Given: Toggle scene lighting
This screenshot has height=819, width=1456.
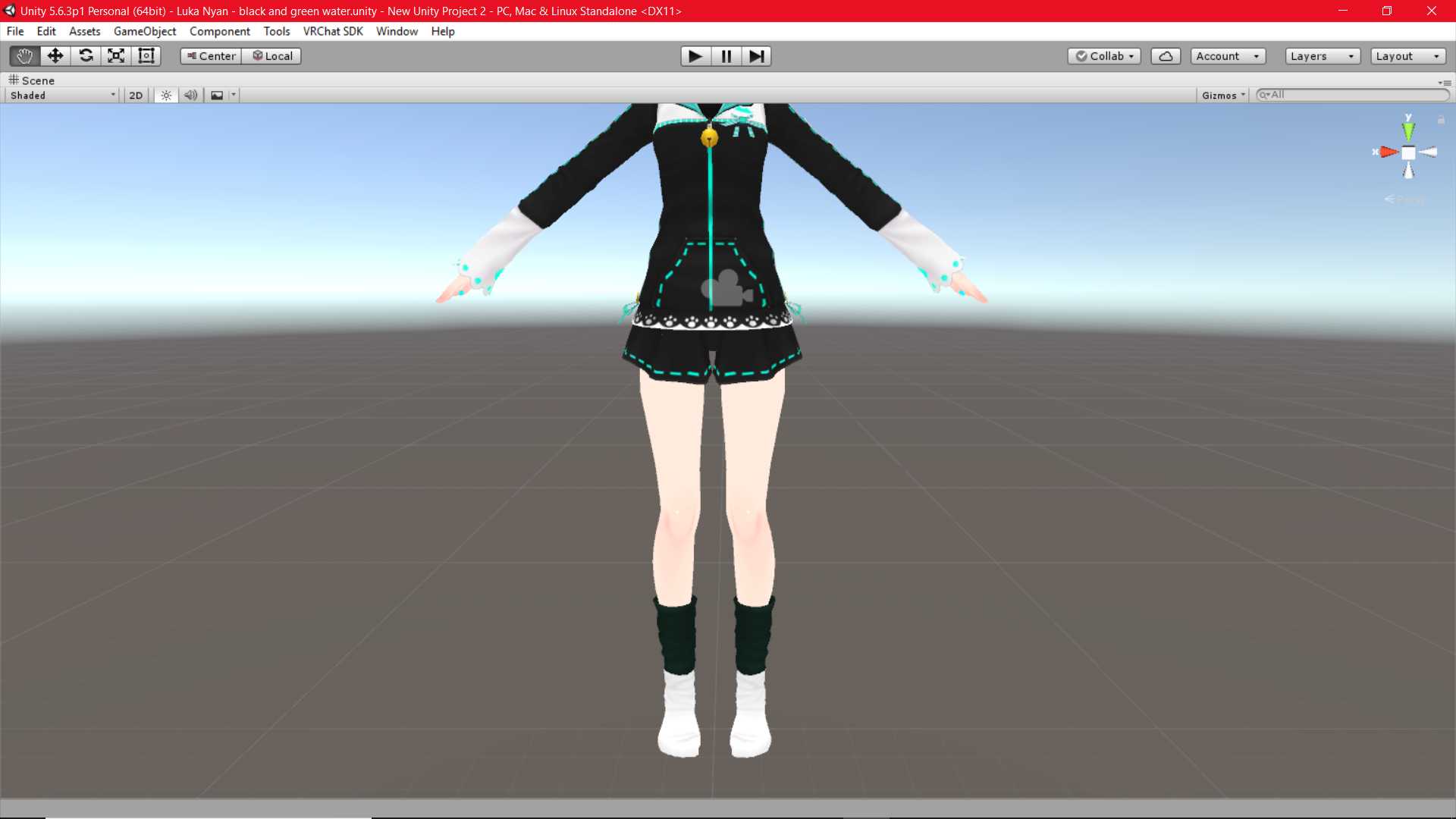Looking at the screenshot, I should [165, 95].
